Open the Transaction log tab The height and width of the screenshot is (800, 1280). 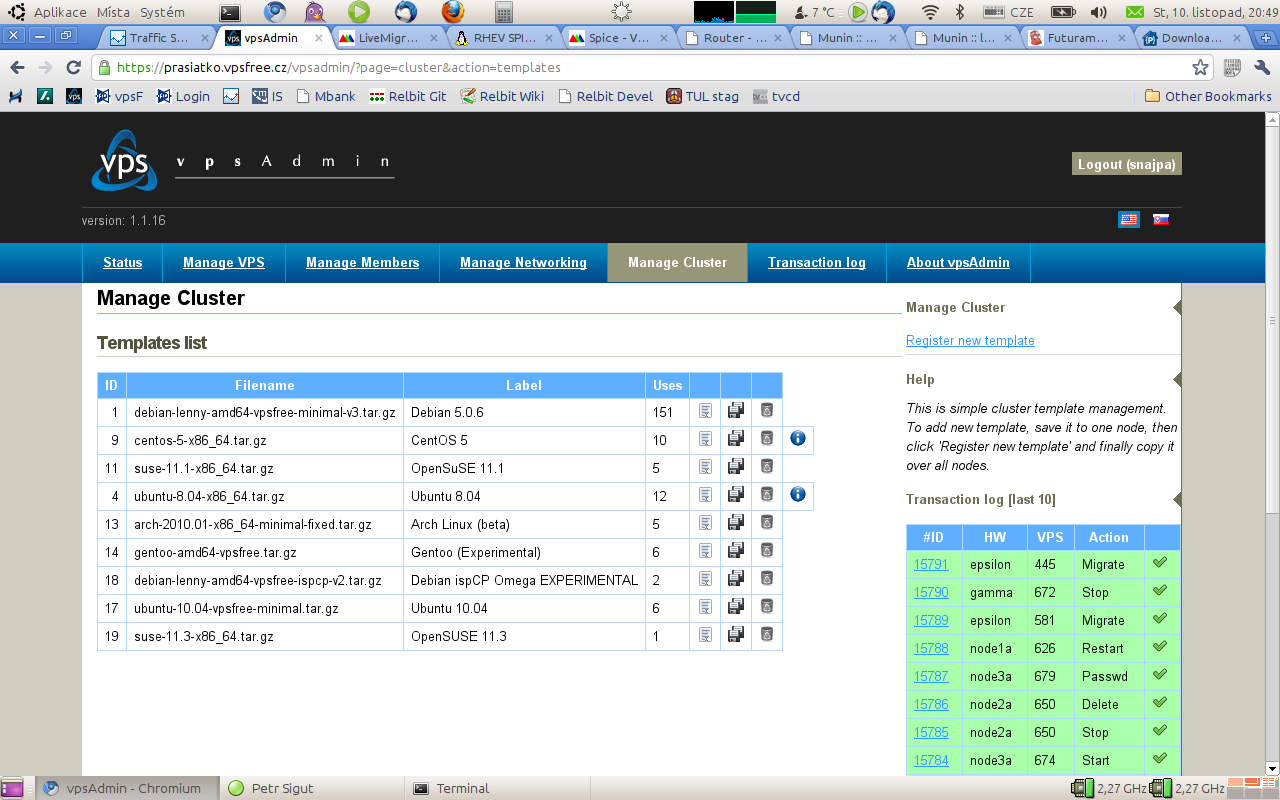pos(817,263)
